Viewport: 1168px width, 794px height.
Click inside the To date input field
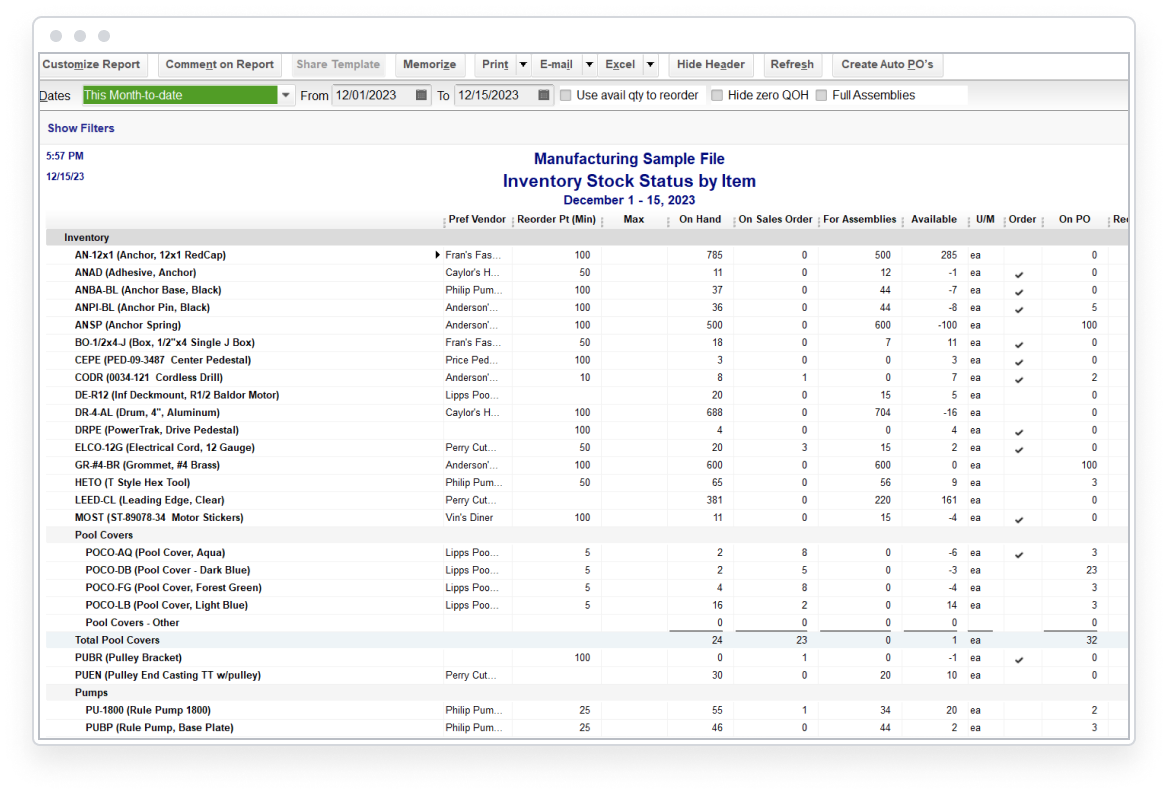[x=490, y=95]
